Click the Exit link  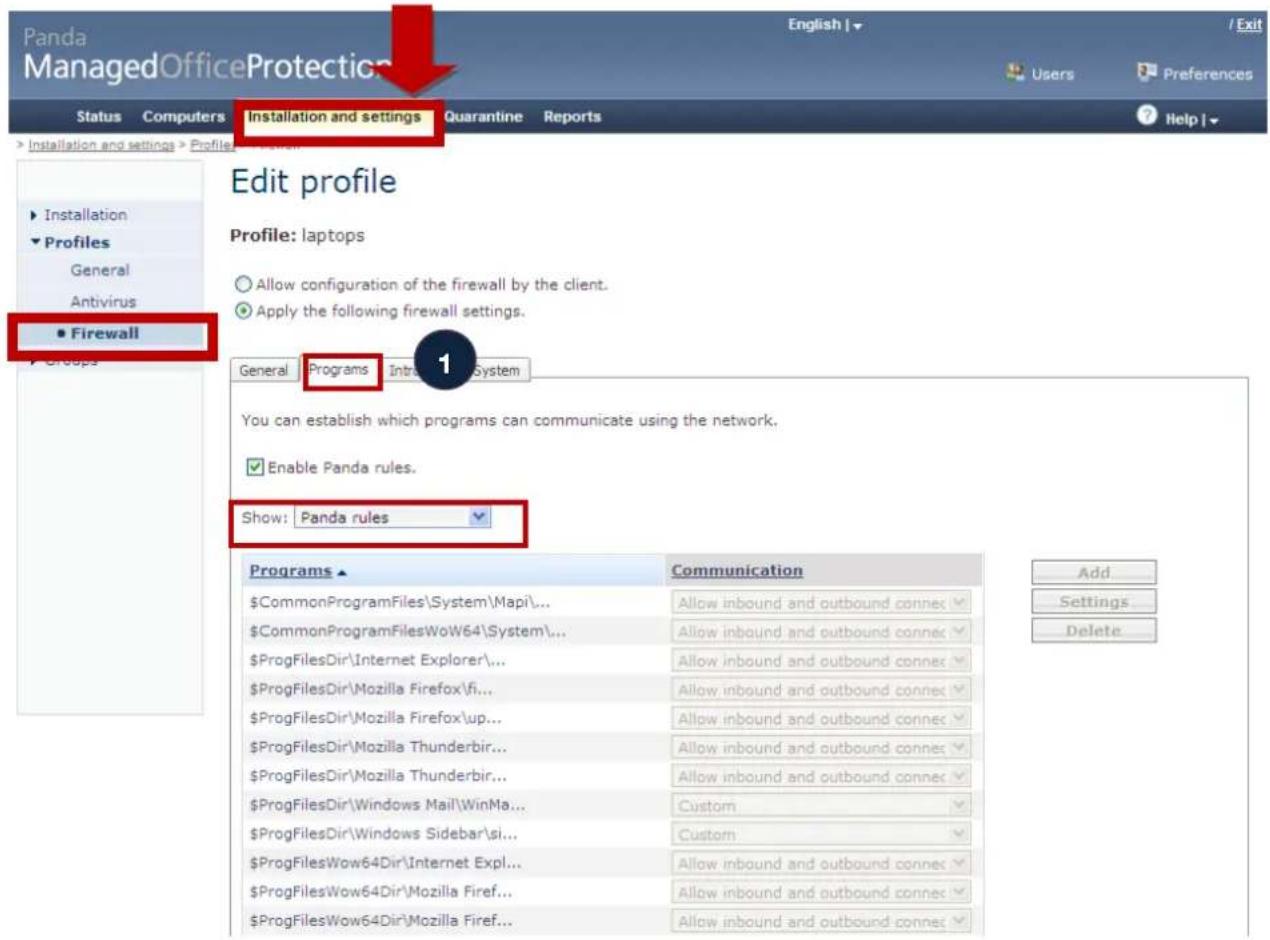click(x=1249, y=25)
